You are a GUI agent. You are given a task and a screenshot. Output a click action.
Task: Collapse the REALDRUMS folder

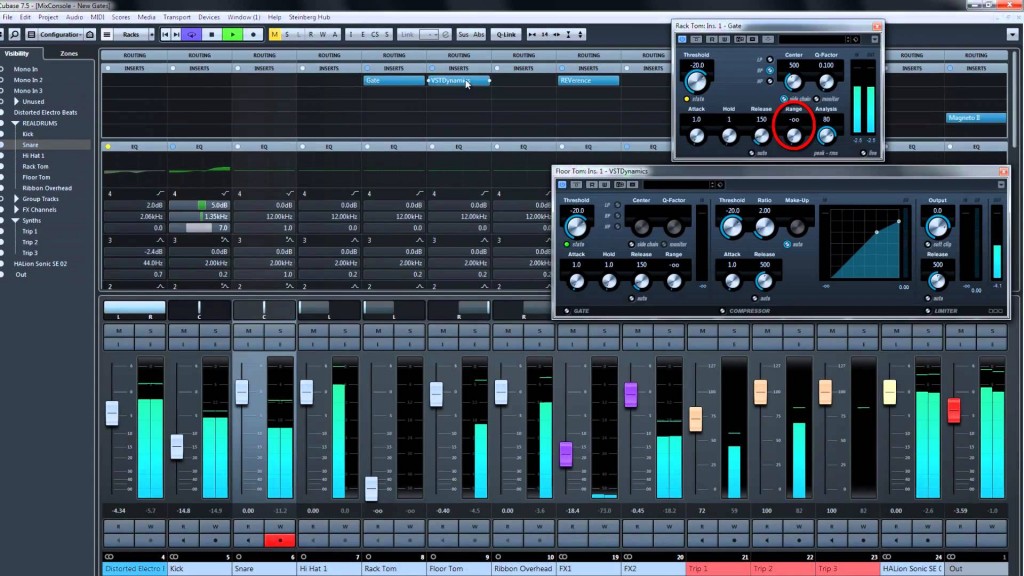click(15, 123)
